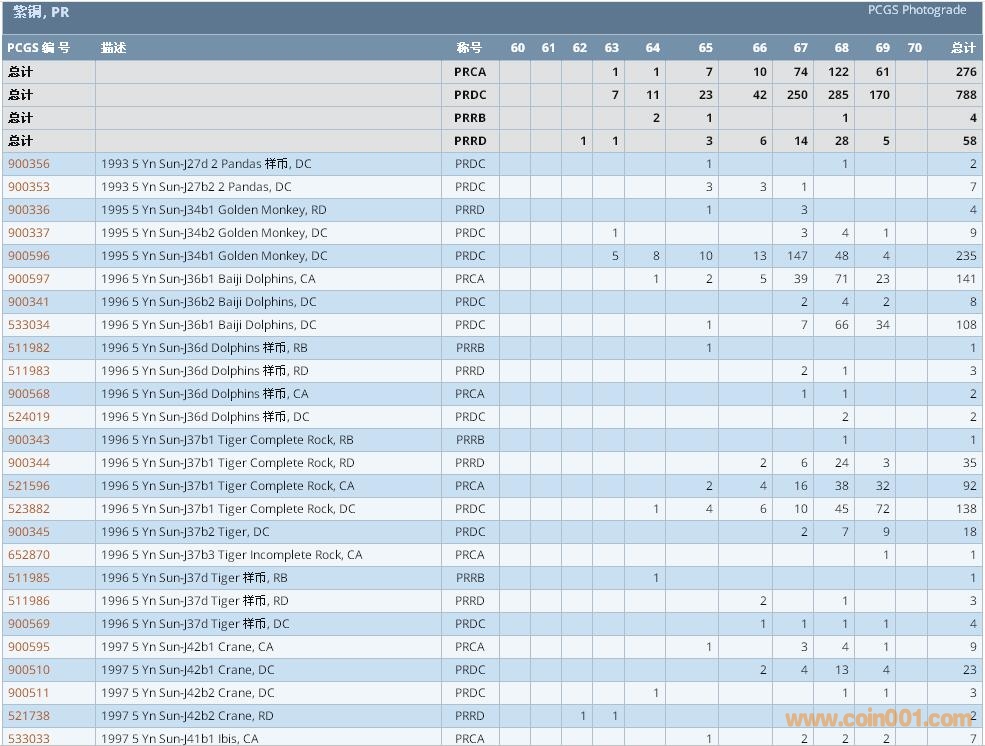Open PCGS number 652870 link
The image size is (985, 746).
pyautogui.click(x=29, y=555)
